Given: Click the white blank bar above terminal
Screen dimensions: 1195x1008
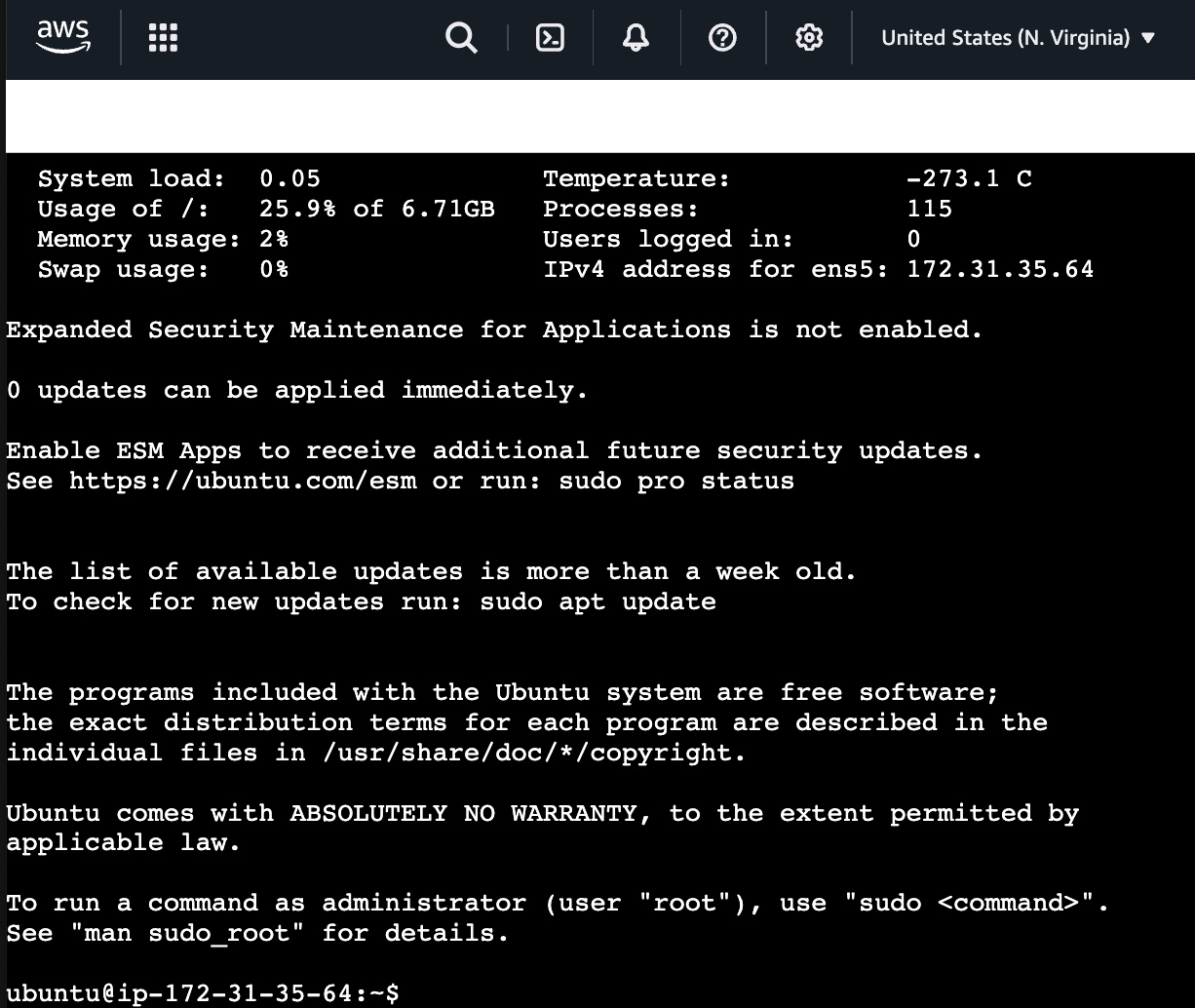Looking at the screenshot, I should point(599,116).
